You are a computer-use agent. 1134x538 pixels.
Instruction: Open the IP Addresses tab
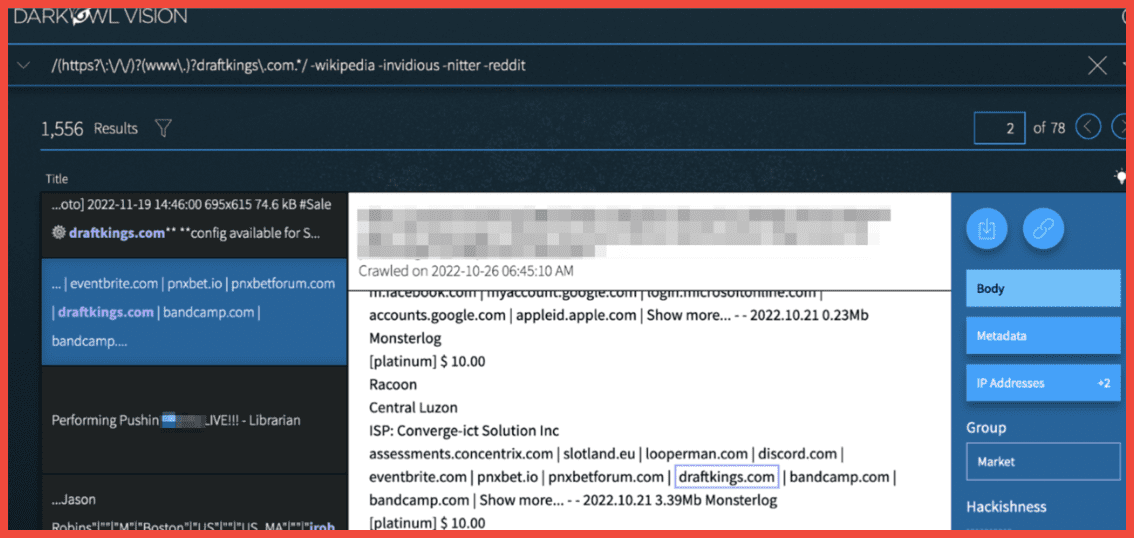[x=1043, y=383]
